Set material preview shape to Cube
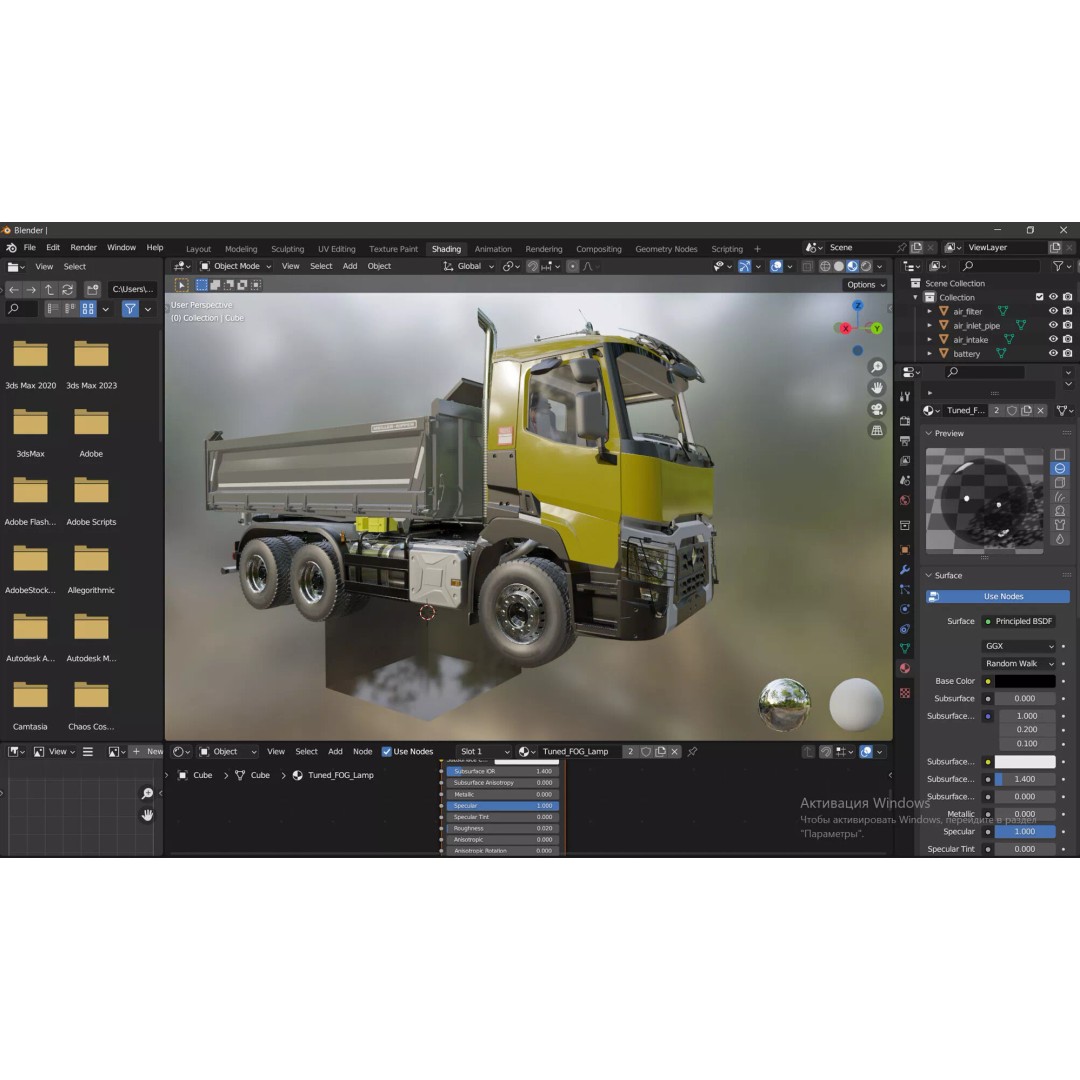The width and height of the screenshot is (1080, 1080). coord(1060,483)
